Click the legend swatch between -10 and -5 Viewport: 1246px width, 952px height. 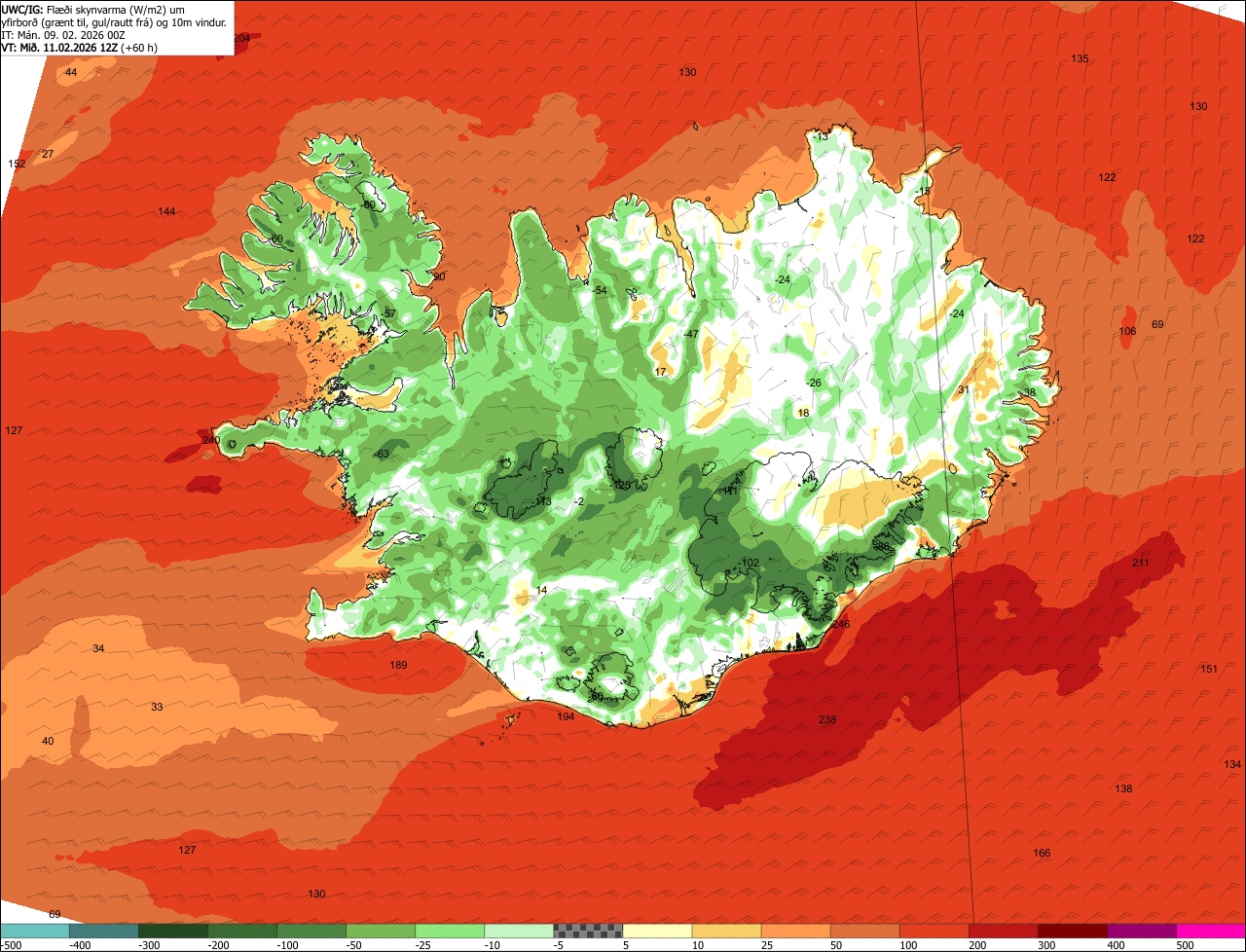[518, 931]
